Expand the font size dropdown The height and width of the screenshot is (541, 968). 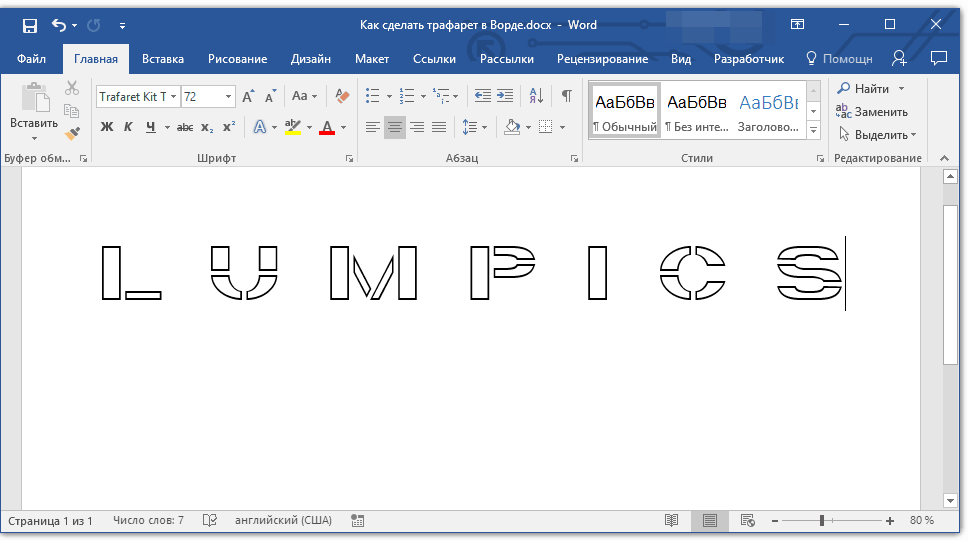point(228,97)
